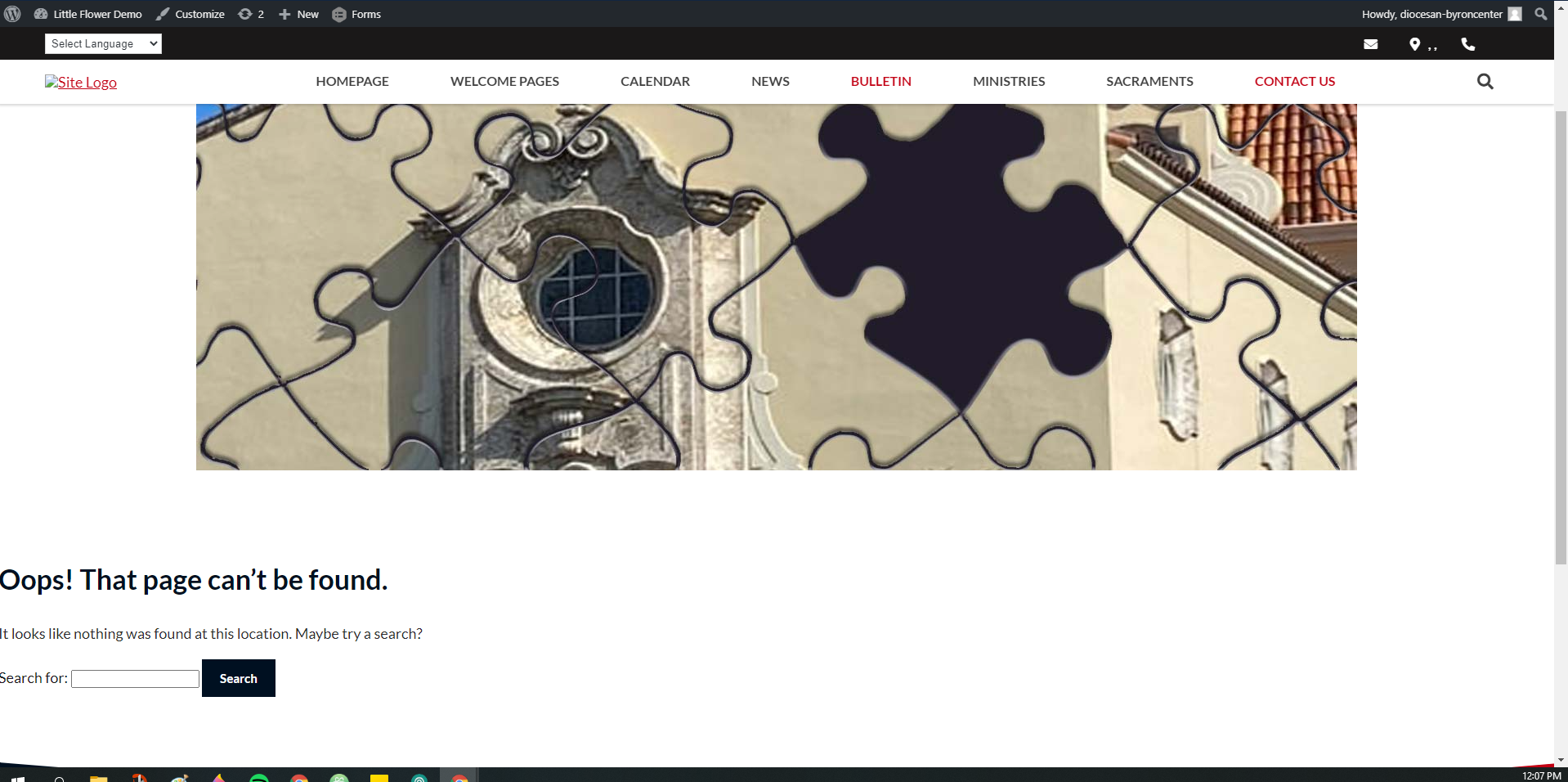1568x782 pixels.
Task: Click the Site Logo link
Action: pyautogui.click(x=81, y=83)
